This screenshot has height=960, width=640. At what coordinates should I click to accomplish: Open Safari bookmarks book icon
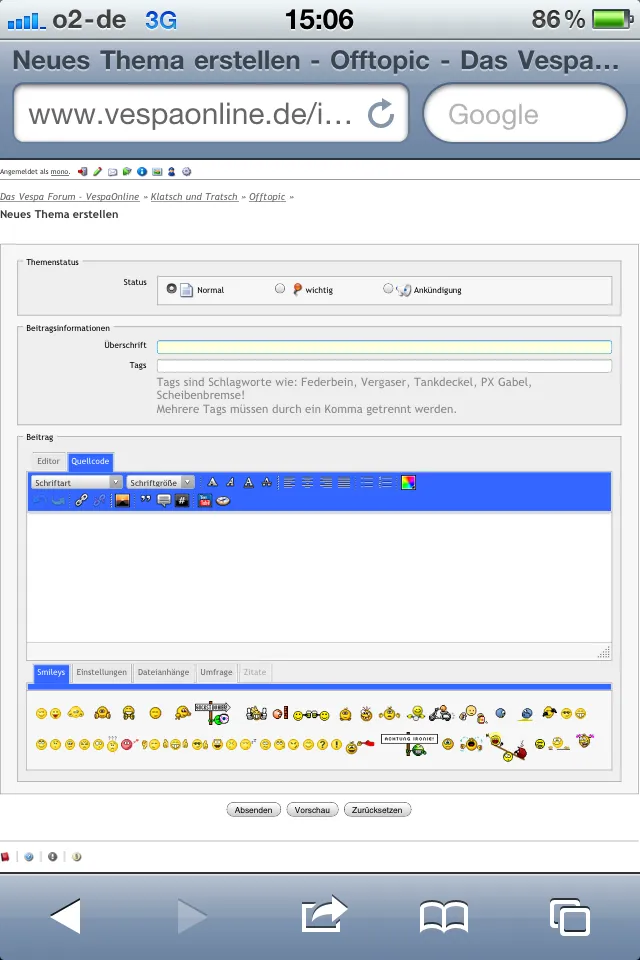click(x=444, y=915)
